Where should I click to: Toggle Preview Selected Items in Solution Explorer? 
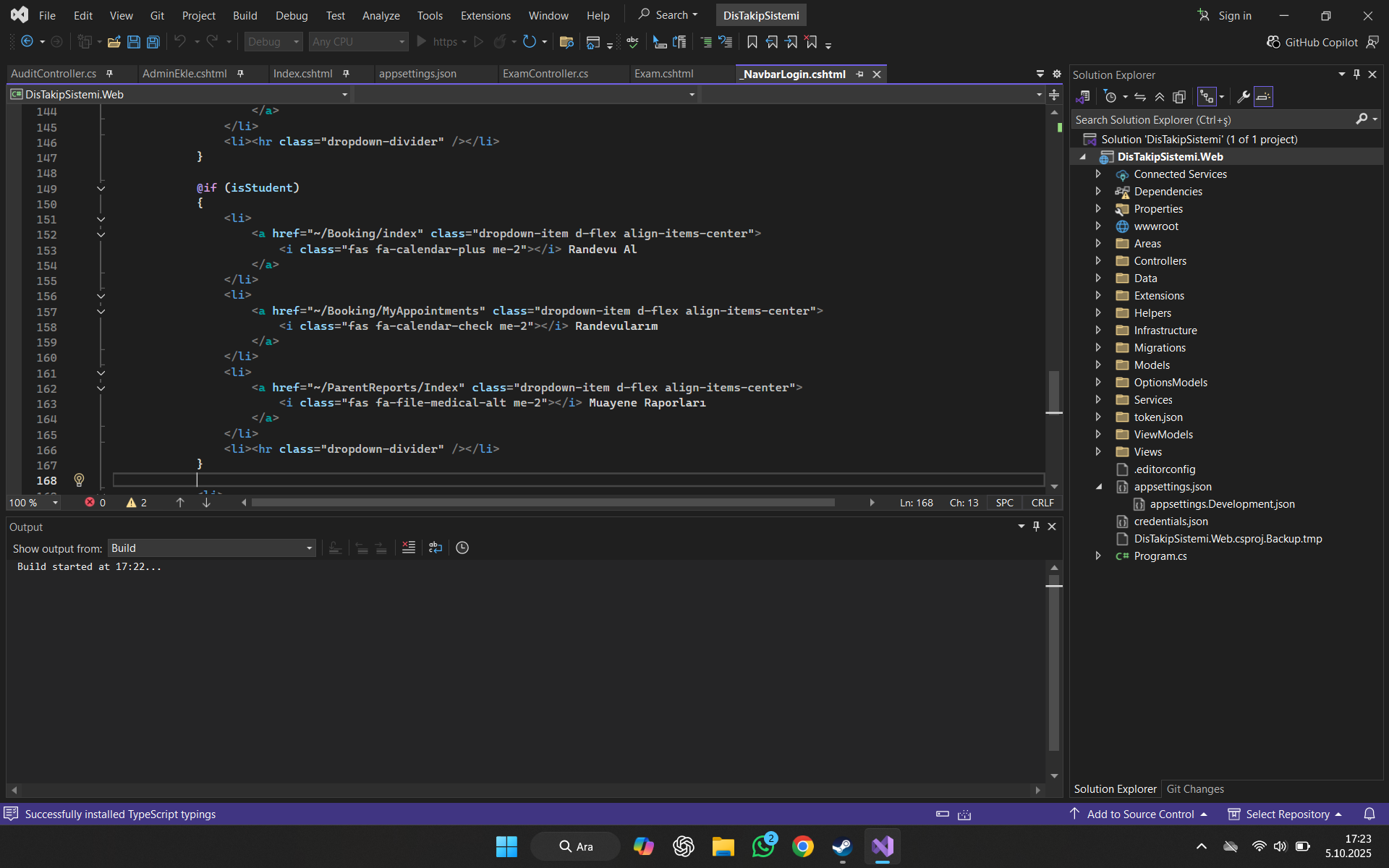(x=1263, y=96)
